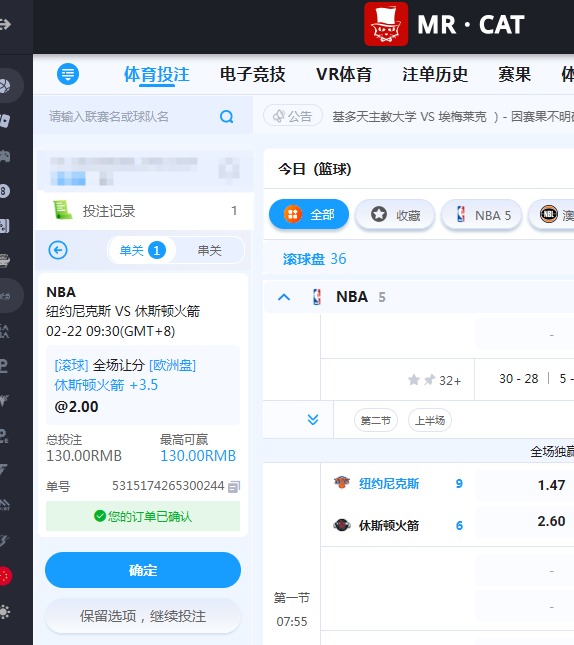Open the 赛果 results tab
Image resolution: width=574 pixels, height=645 pixels.
(514, 74)
